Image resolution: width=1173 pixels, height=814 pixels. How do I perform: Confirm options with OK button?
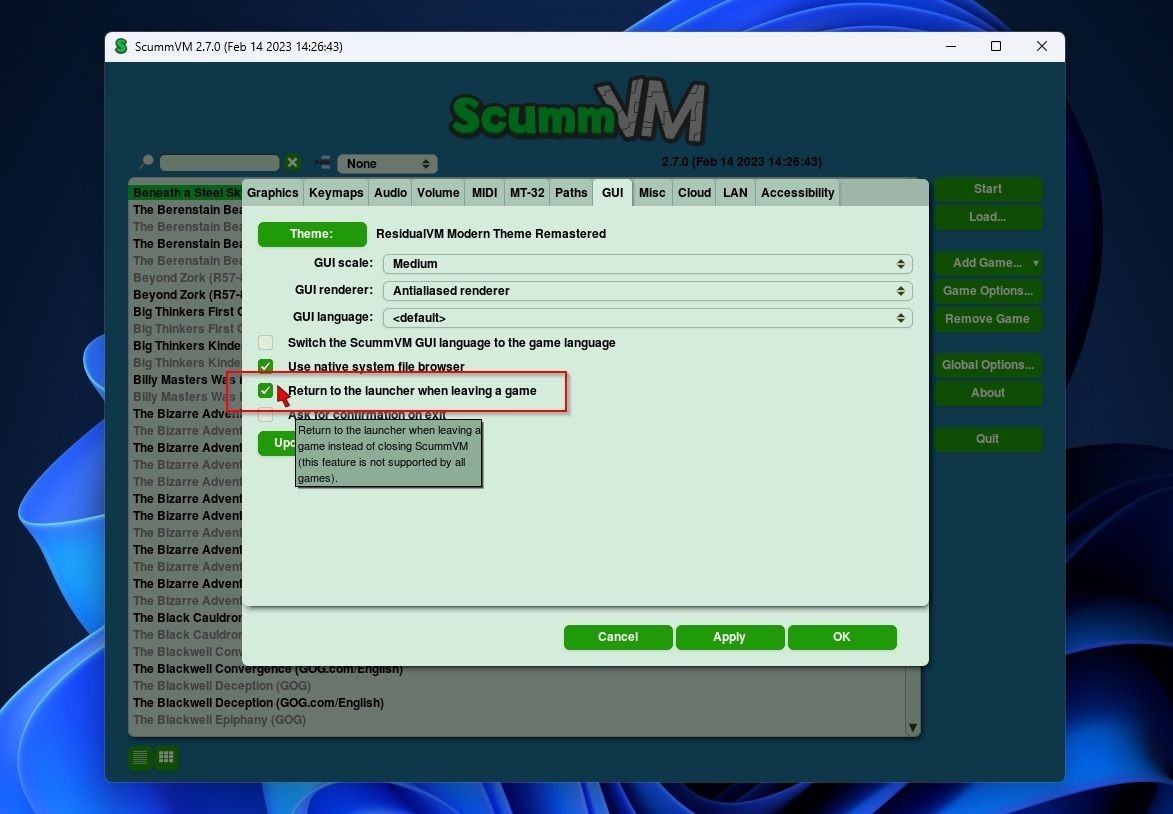click(x=842, y=637)
